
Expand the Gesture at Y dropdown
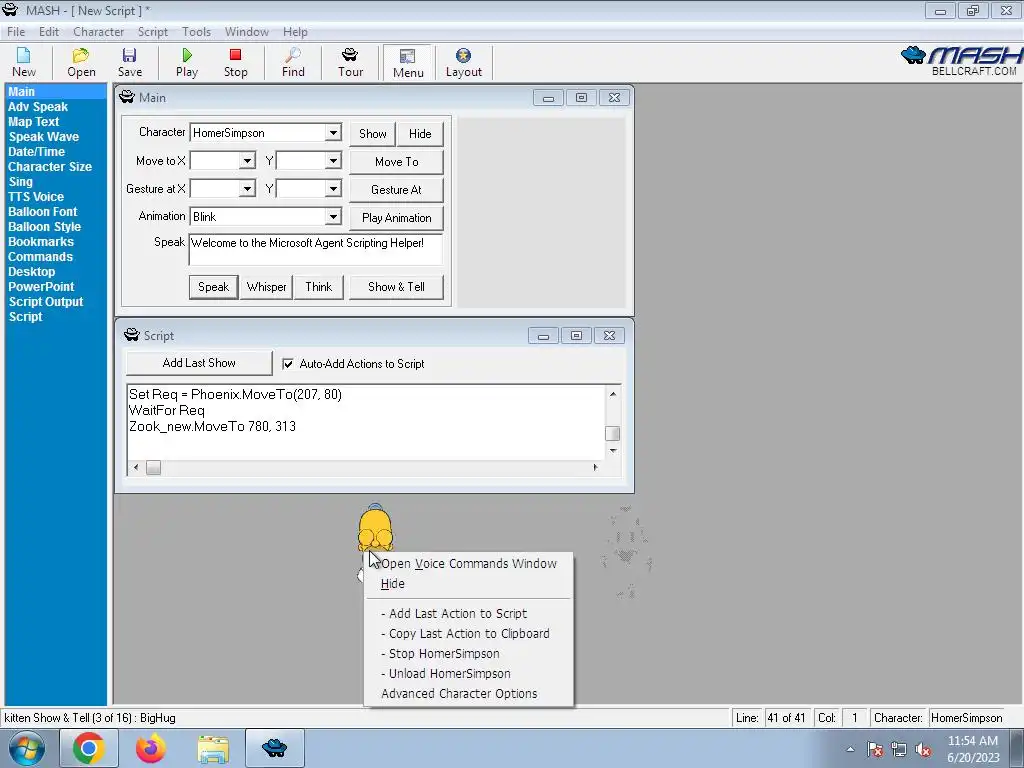pos(333,189)
